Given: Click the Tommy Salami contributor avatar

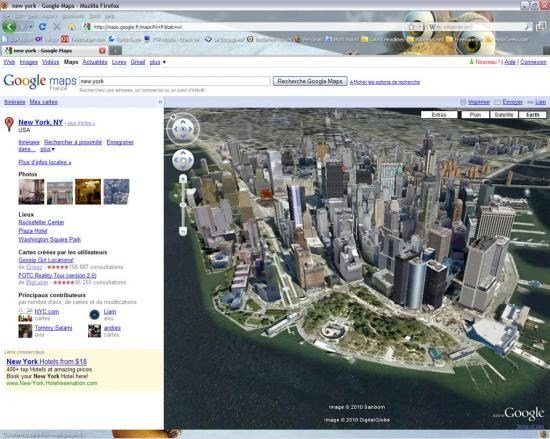Looking at the screenshot, I should [25, 331].
